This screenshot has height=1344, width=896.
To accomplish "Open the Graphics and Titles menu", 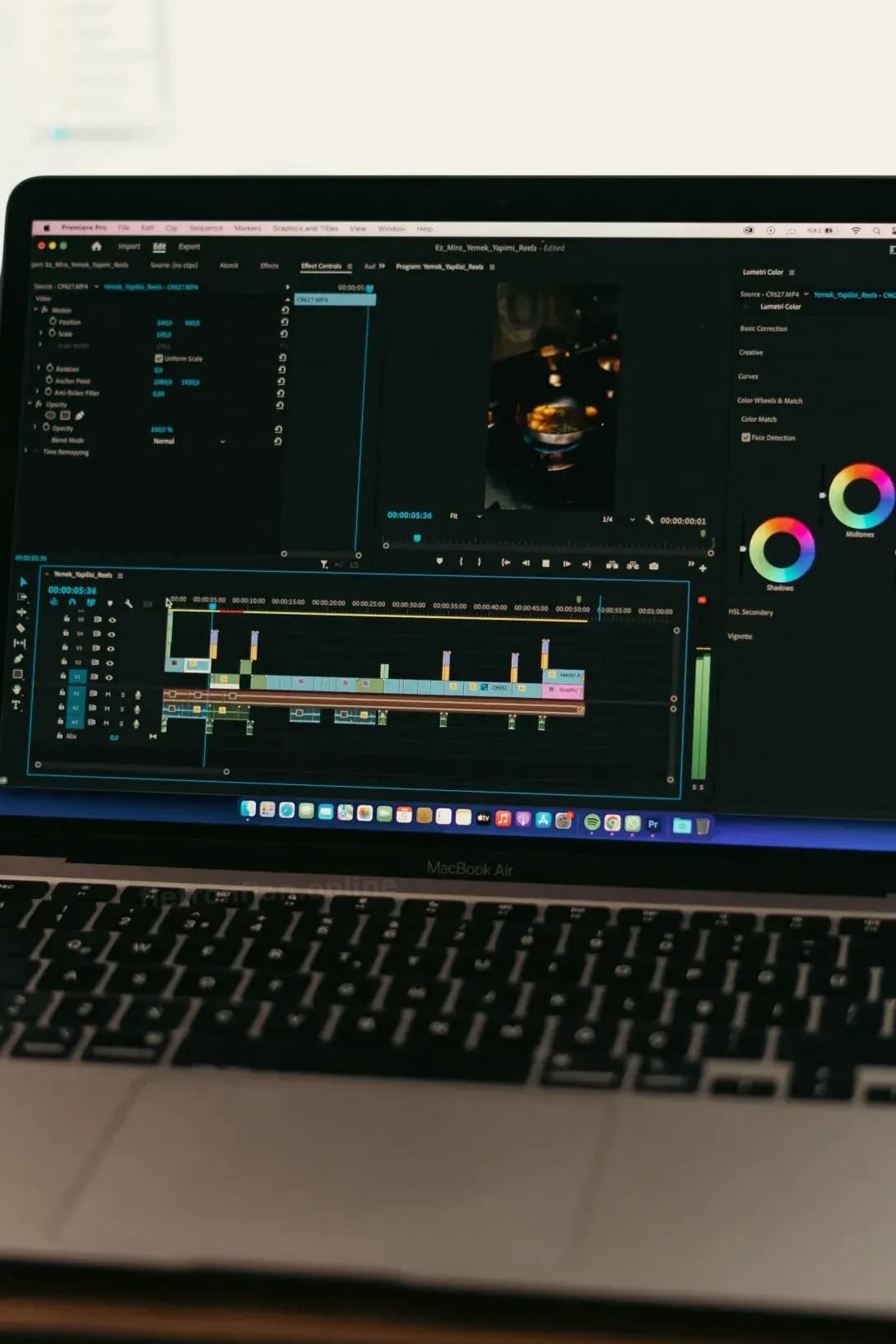I will click(x=305, y=228).
